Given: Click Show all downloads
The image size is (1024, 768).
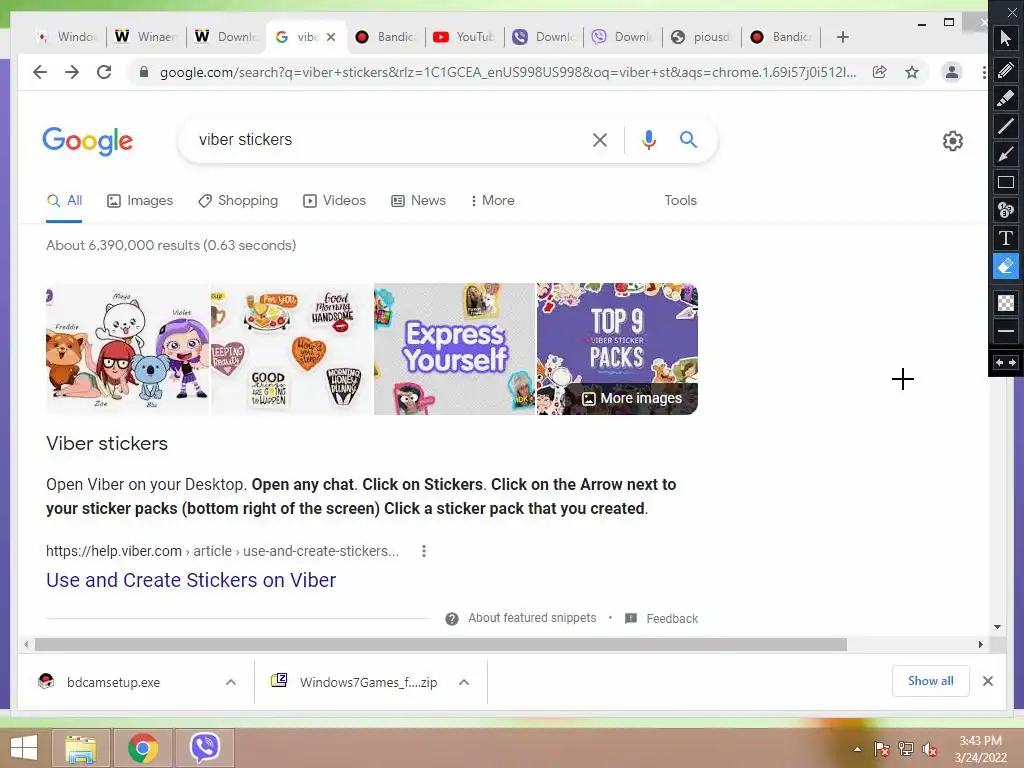Looking at the screenshot, I should 931,681.
